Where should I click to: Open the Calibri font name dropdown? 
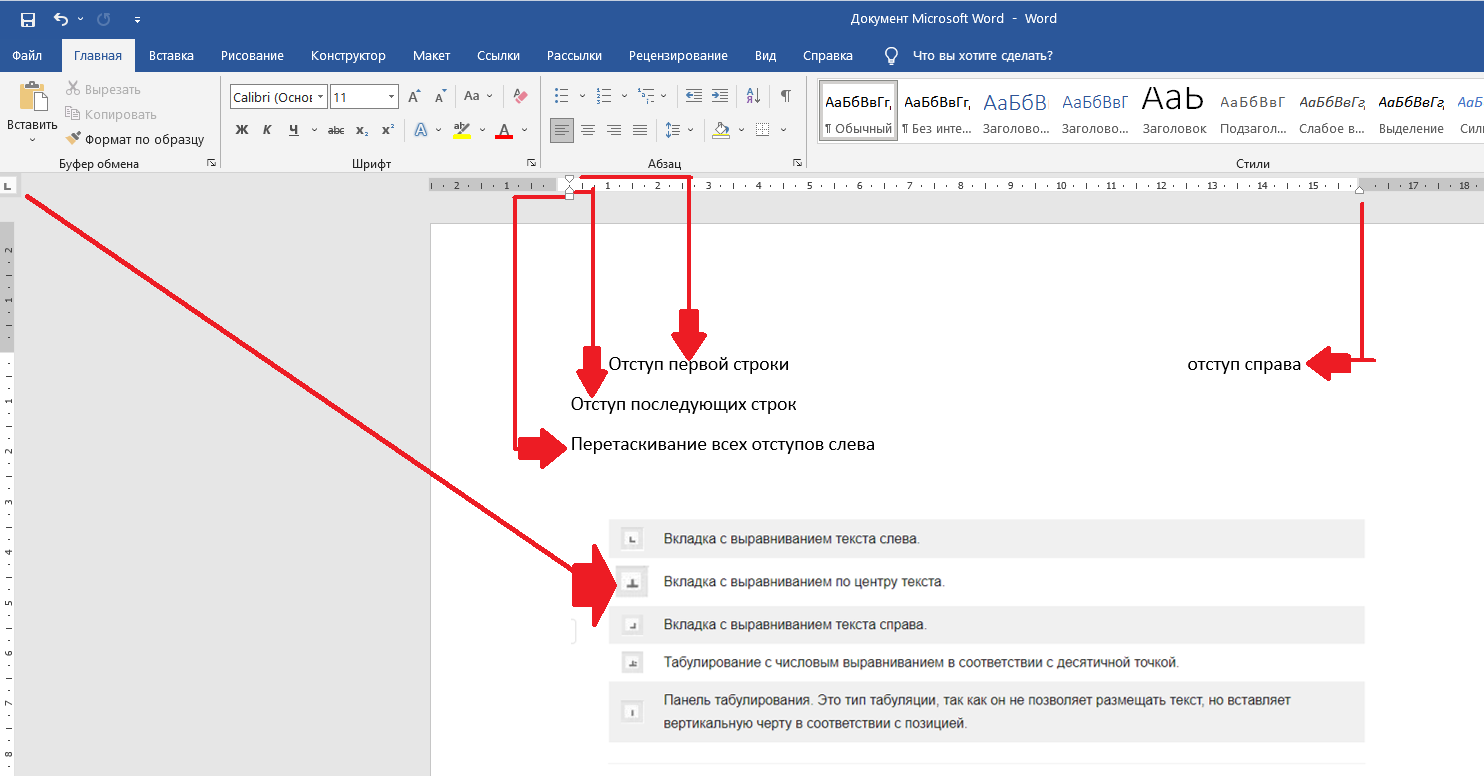320,97
